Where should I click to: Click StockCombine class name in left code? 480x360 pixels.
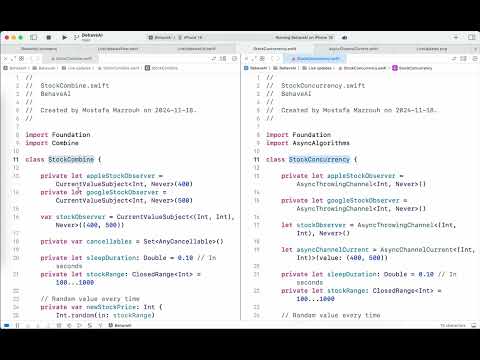71,159
